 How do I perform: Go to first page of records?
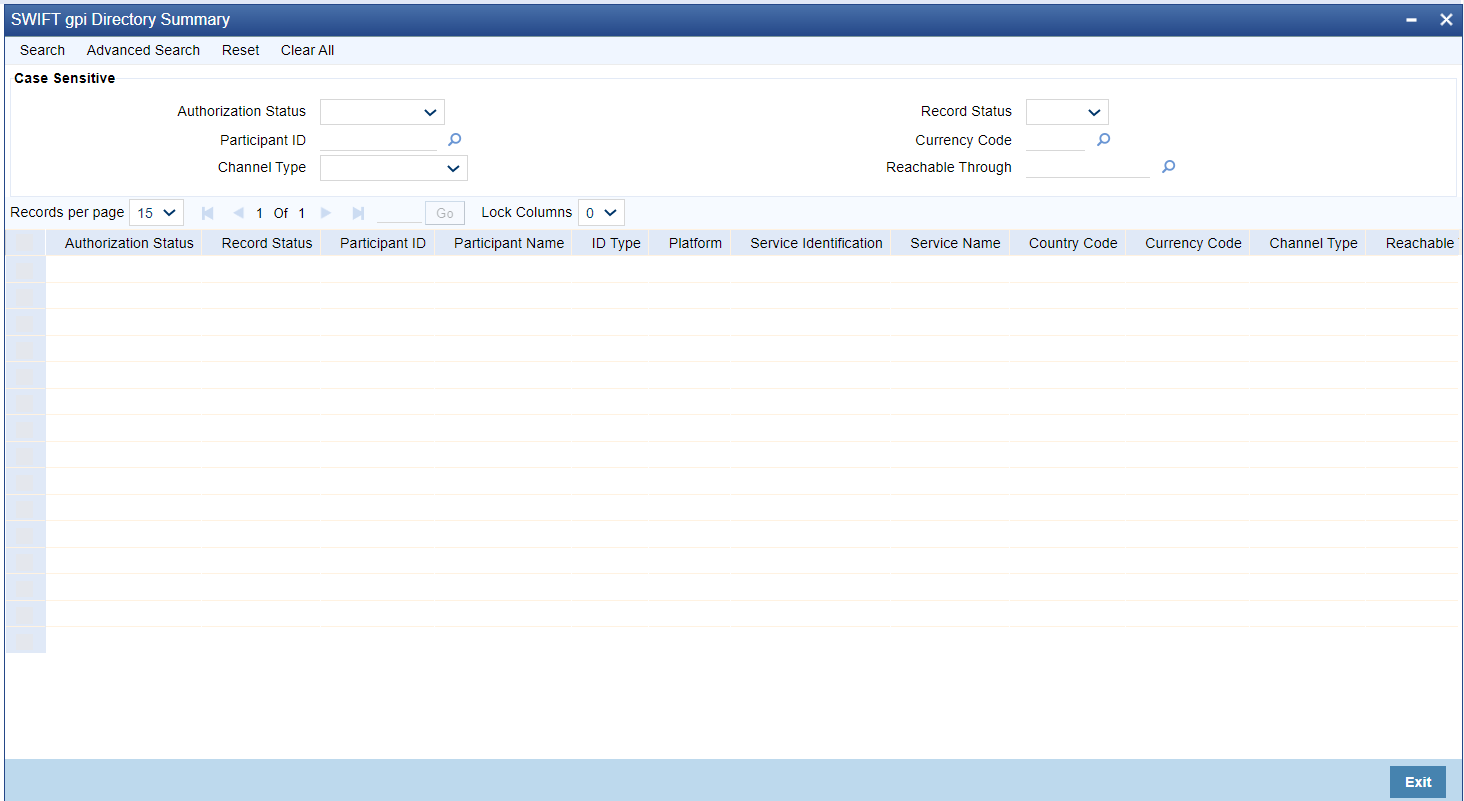pyautogui.click(x=208, y=213)
